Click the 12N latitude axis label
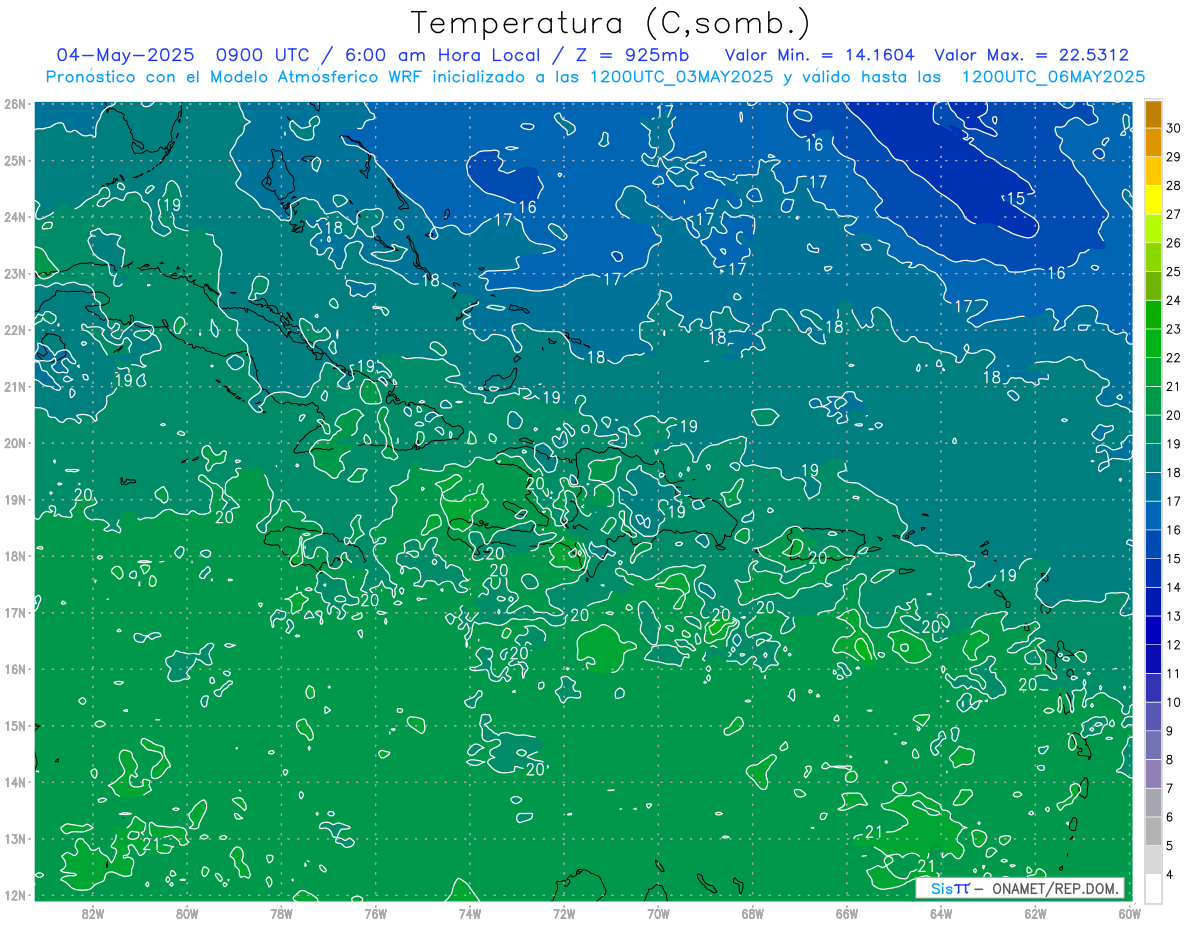1200x927 pixels. point(15,895)
